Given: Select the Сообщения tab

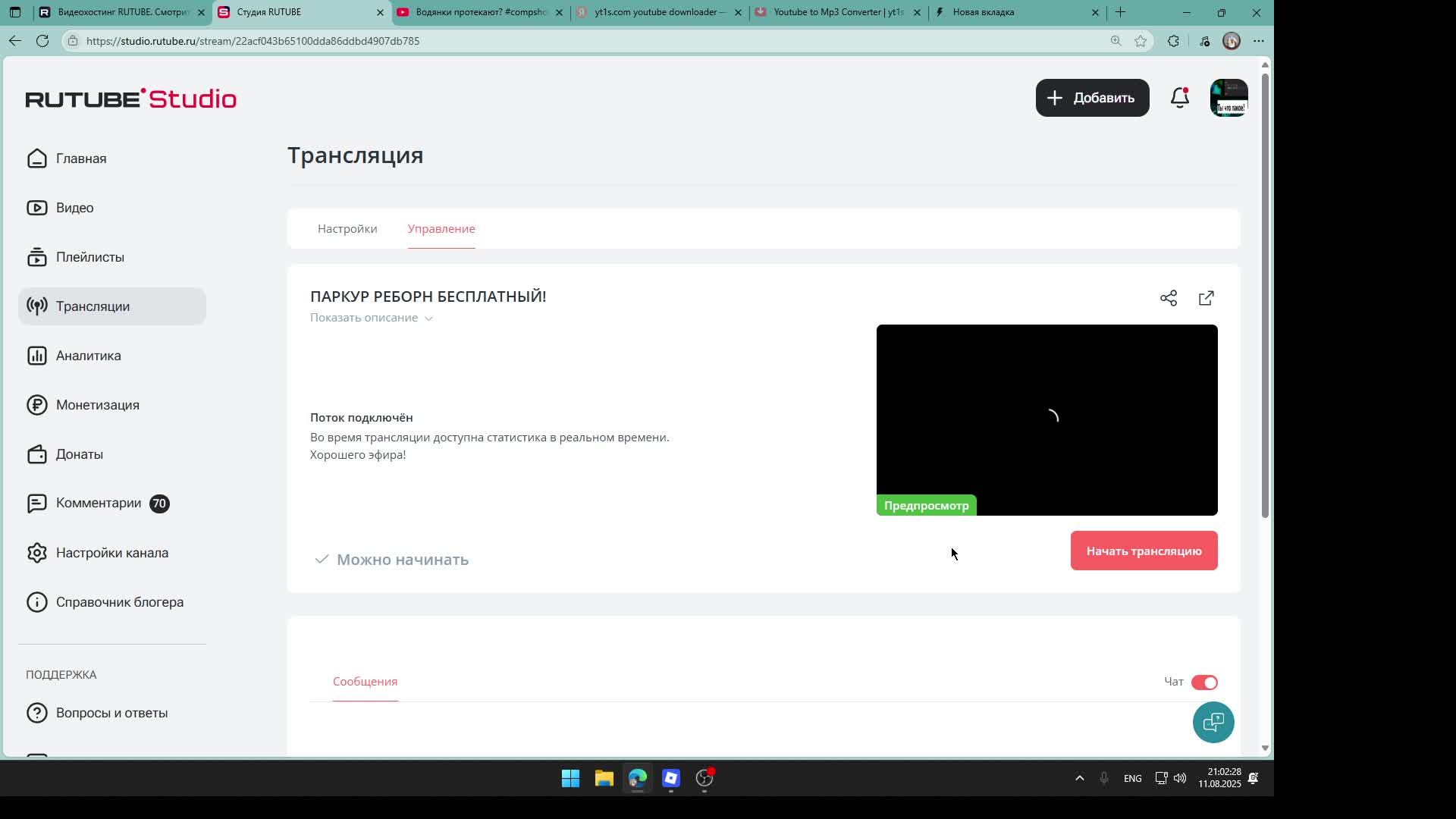Looking at the screenshot, I should (x=365, y=682).
